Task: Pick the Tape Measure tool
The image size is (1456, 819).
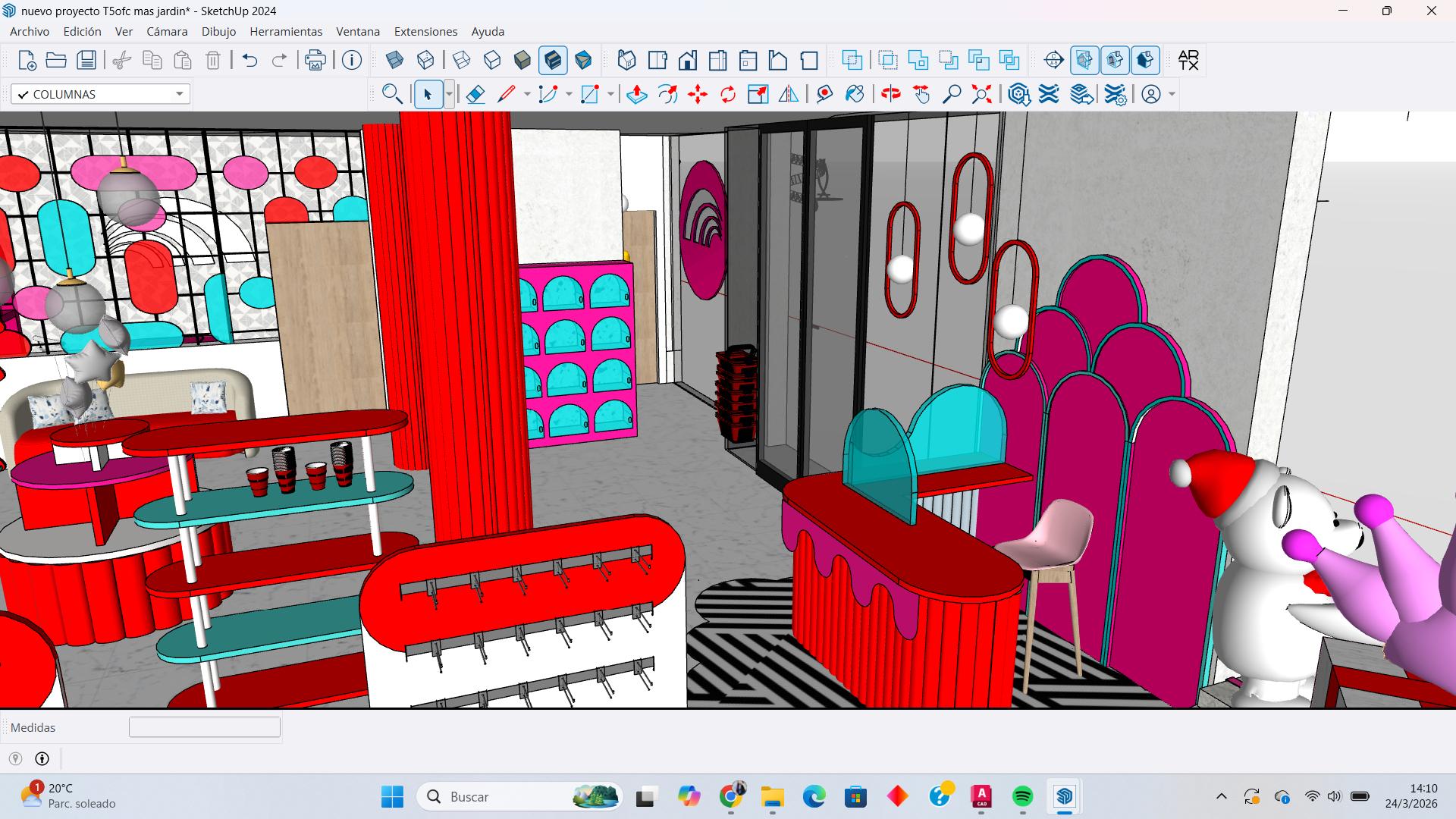Action: point(824,94)
